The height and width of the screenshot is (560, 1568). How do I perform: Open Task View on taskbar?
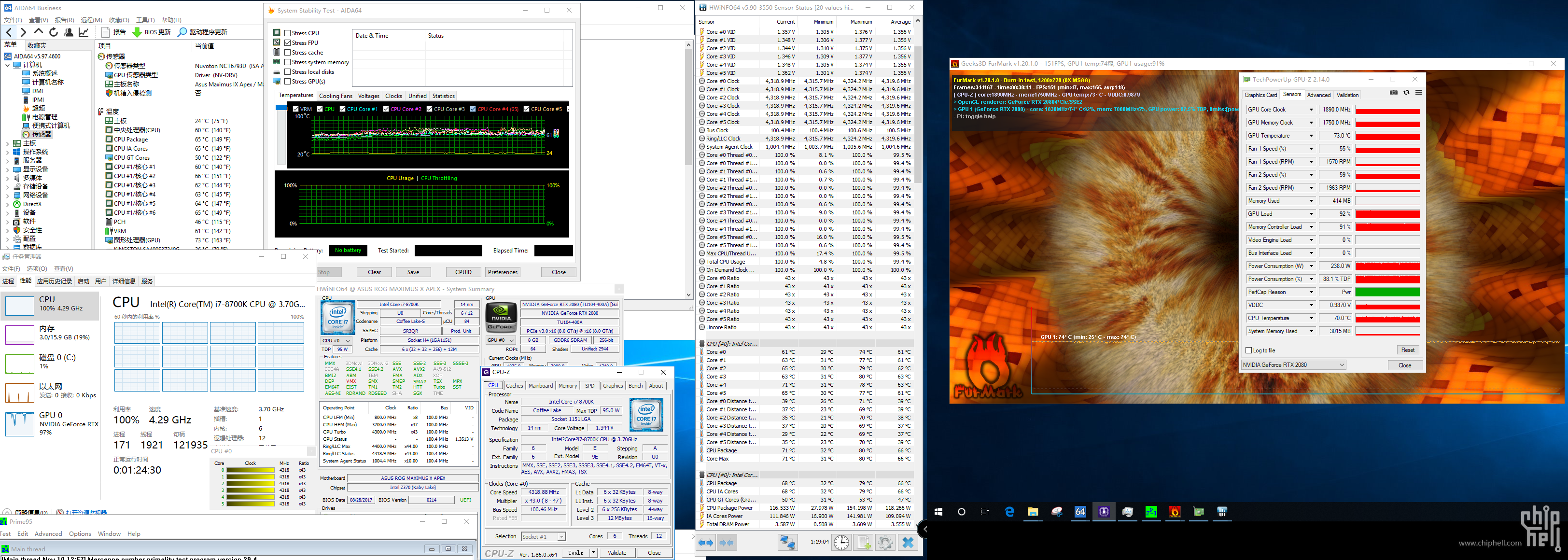coord(985,512)
